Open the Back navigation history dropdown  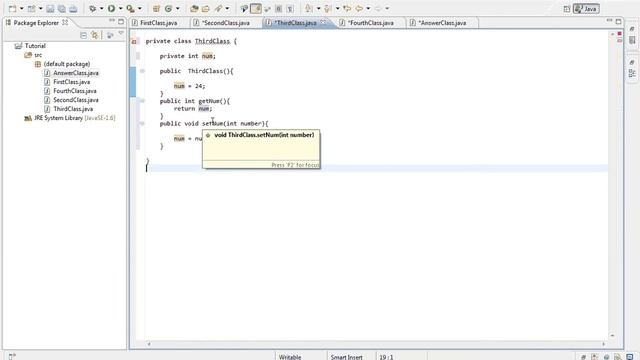point(368,9)
